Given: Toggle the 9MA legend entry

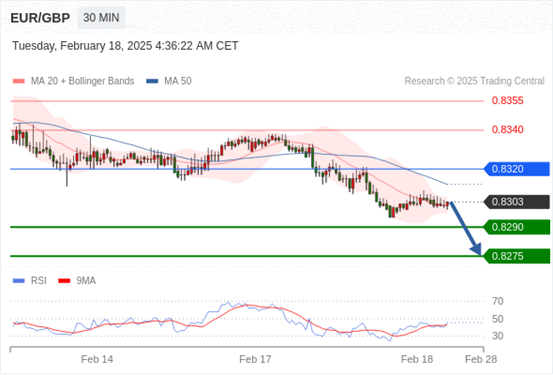Looking at the screenshot, I should 77,281.
